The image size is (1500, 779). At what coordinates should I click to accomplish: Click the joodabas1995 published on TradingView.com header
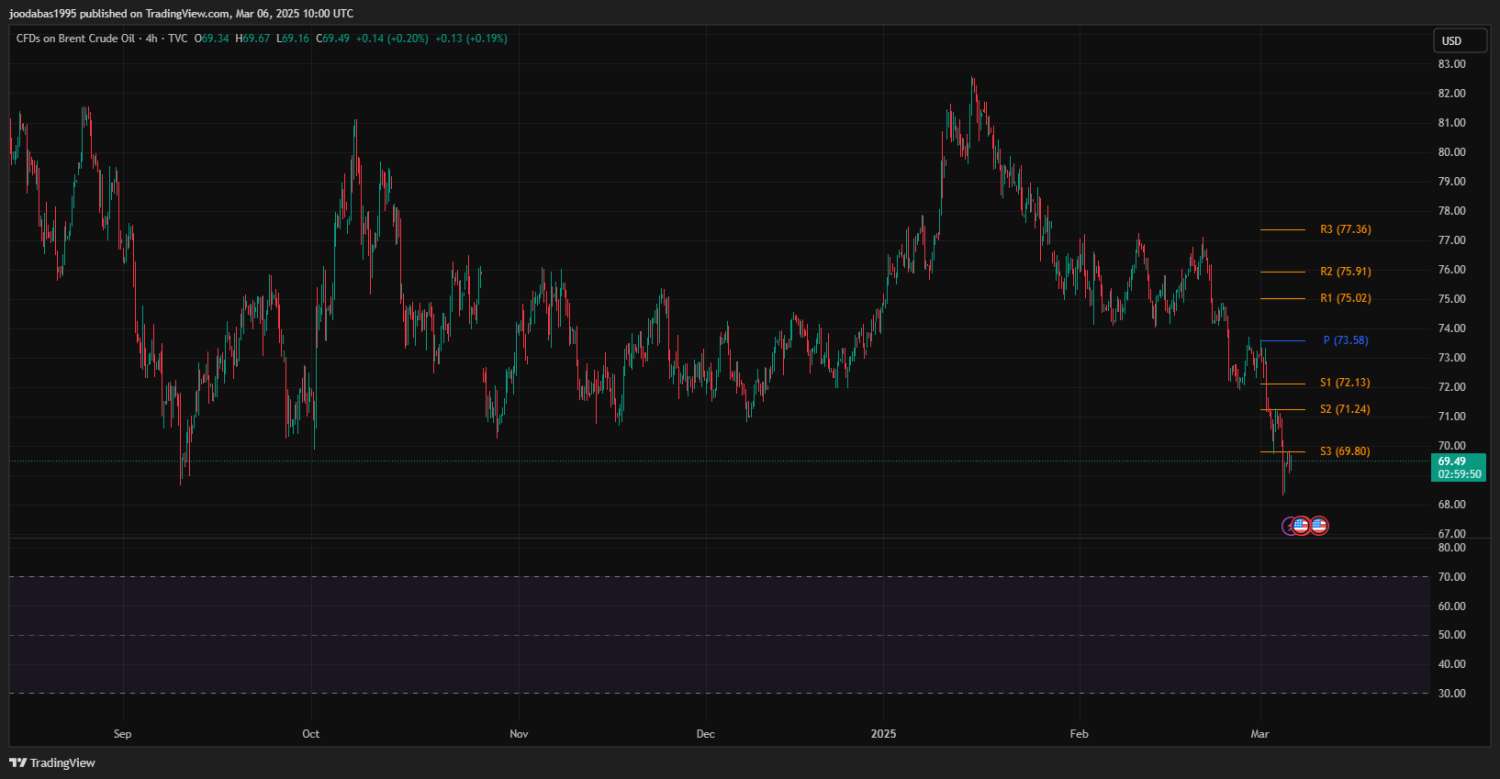(180, 13)
